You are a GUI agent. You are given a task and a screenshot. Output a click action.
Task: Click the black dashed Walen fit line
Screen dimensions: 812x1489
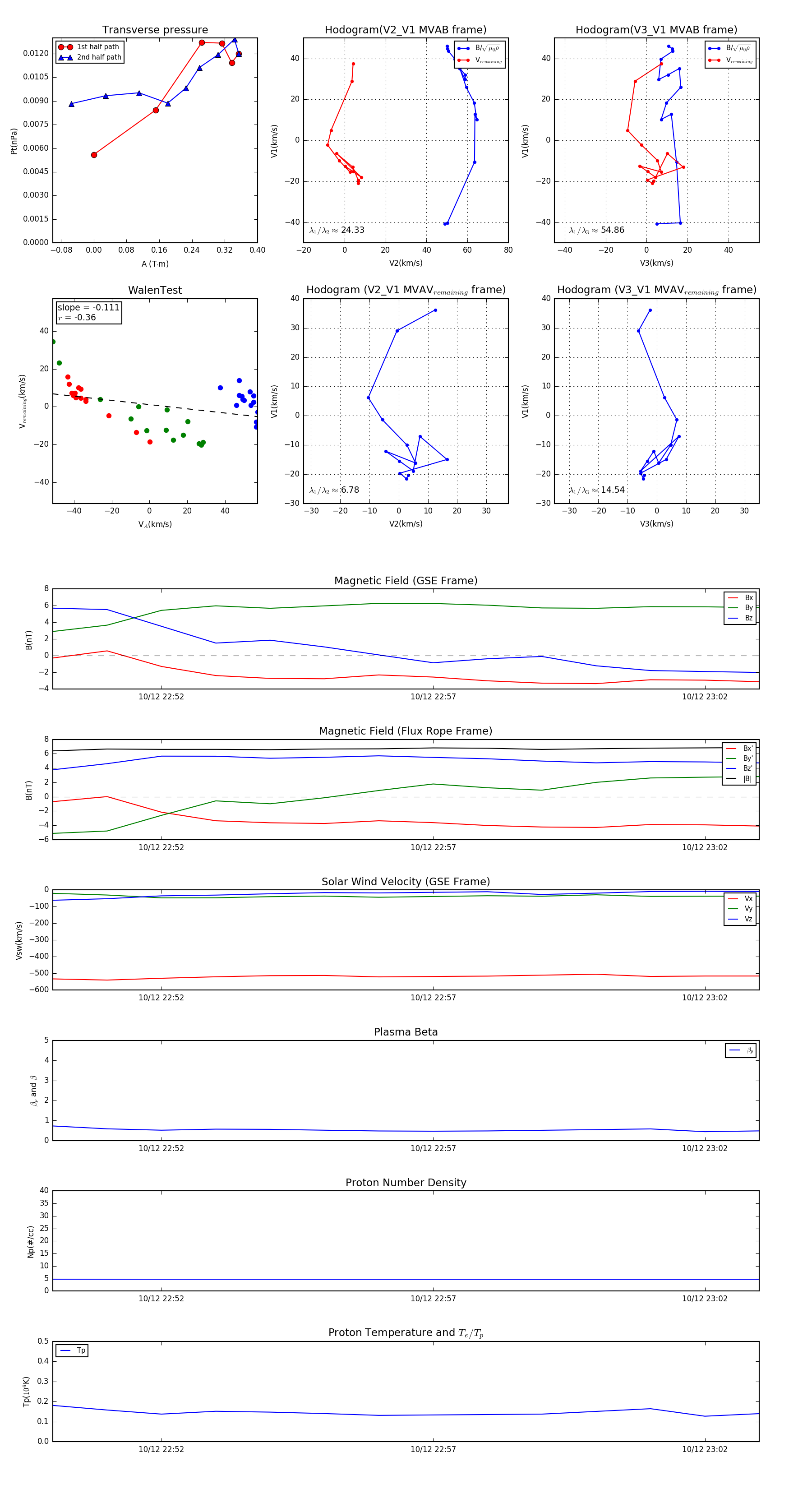(155, 405)
